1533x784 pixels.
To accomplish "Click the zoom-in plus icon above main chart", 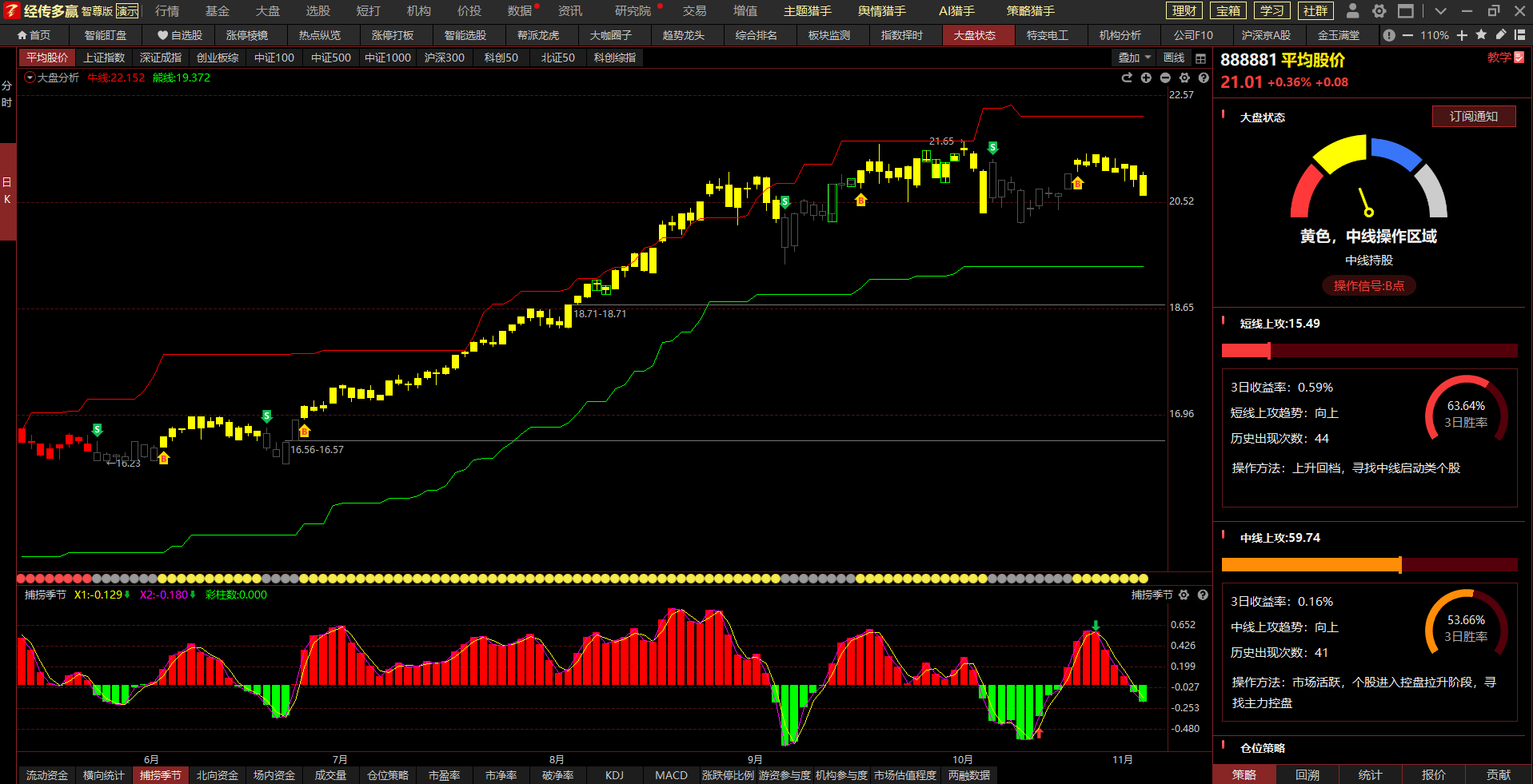I will click(1146, 78).
